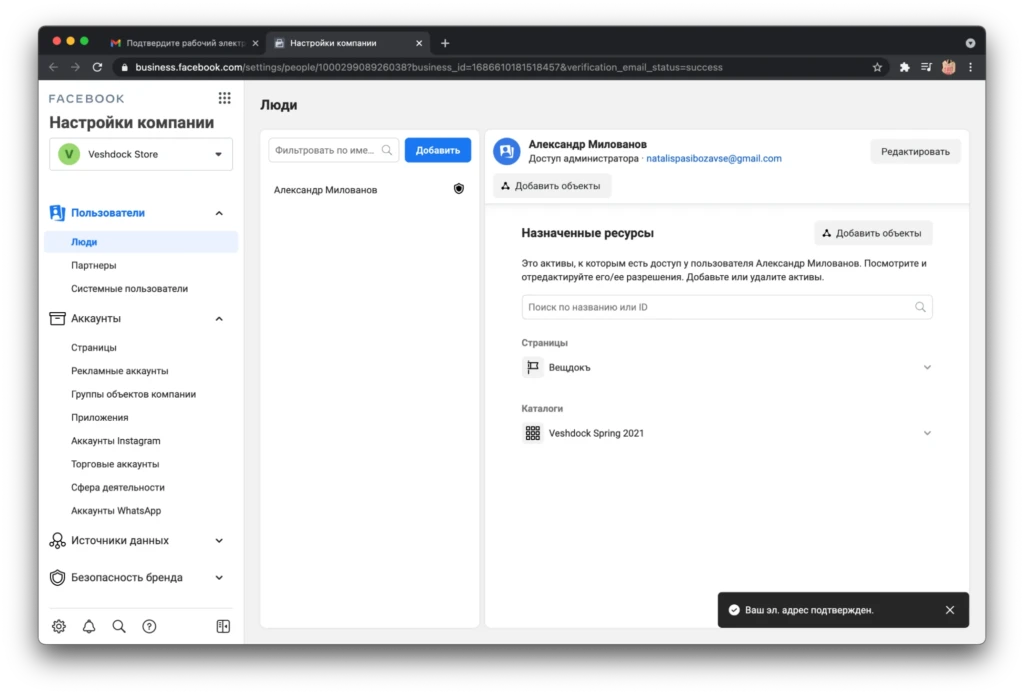Viewport: 1024px width, 695px height.
Task: Open Chrome three-dot menu
Action: [970, 67]
